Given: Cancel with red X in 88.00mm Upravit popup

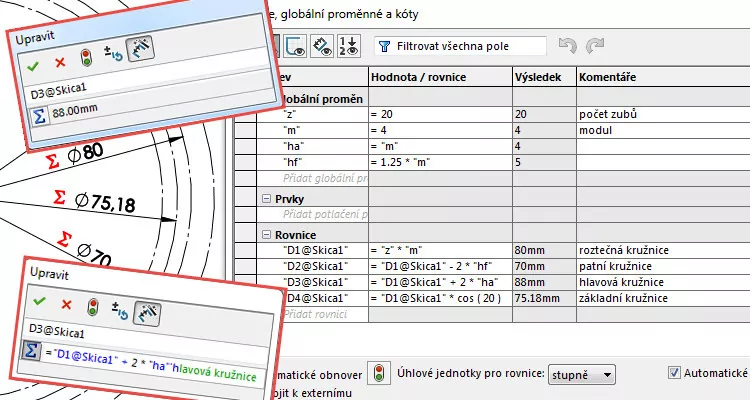Looking at the screenshot, I should click(x=60, y=62).
